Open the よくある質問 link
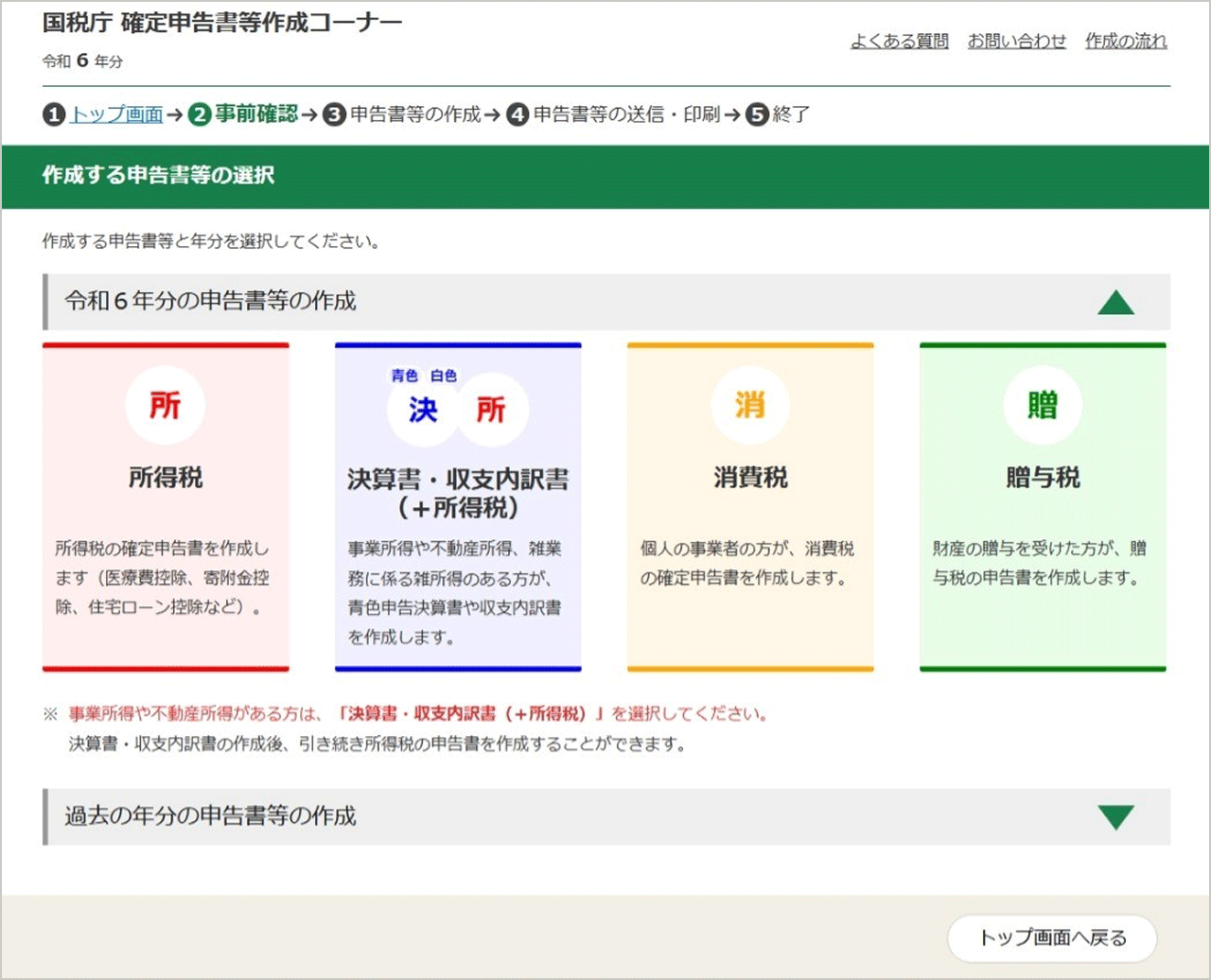Viewport: 1211px width, 980px height. click(899, 42)
